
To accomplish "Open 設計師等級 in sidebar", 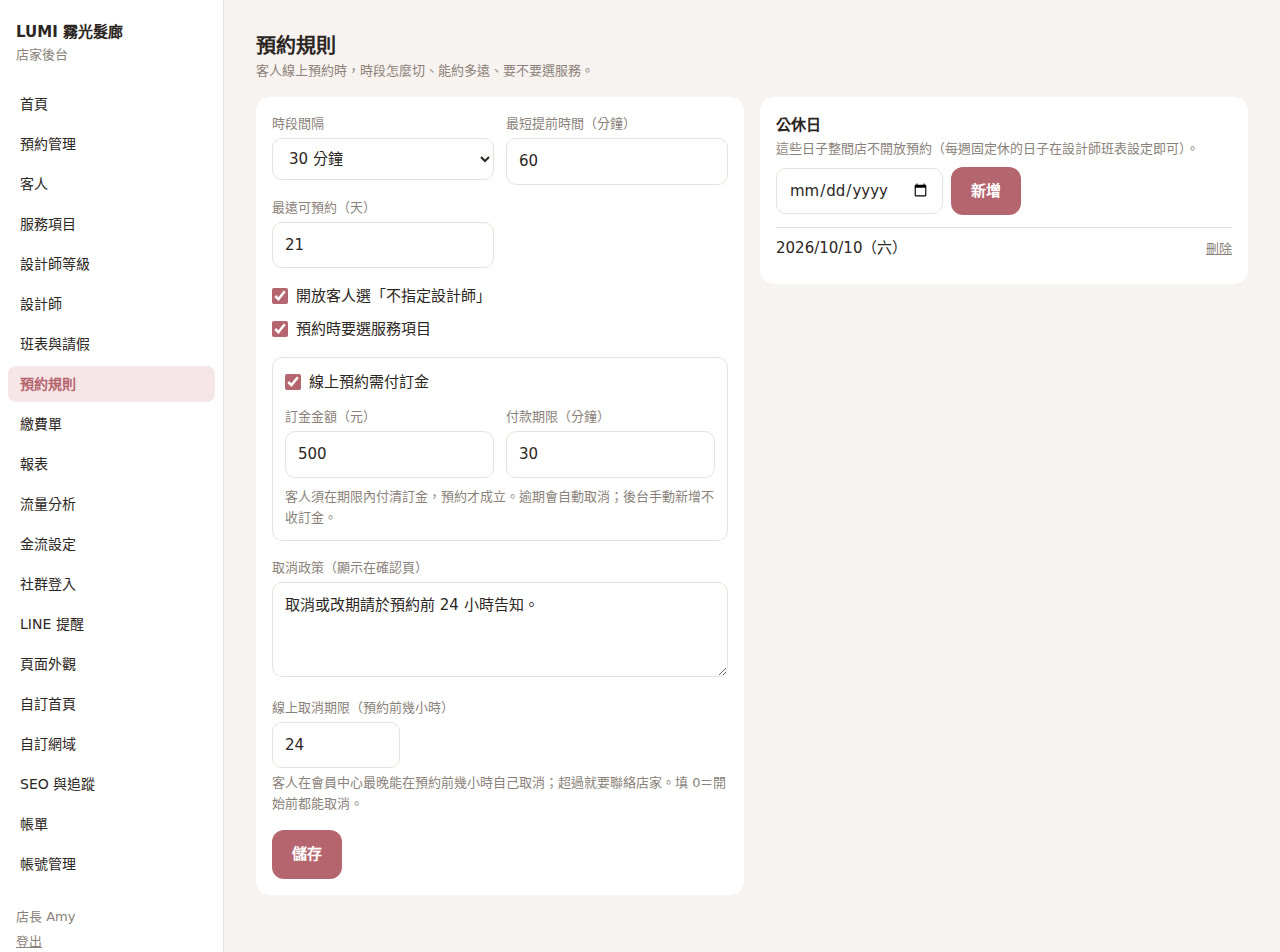I will (111, 264).
